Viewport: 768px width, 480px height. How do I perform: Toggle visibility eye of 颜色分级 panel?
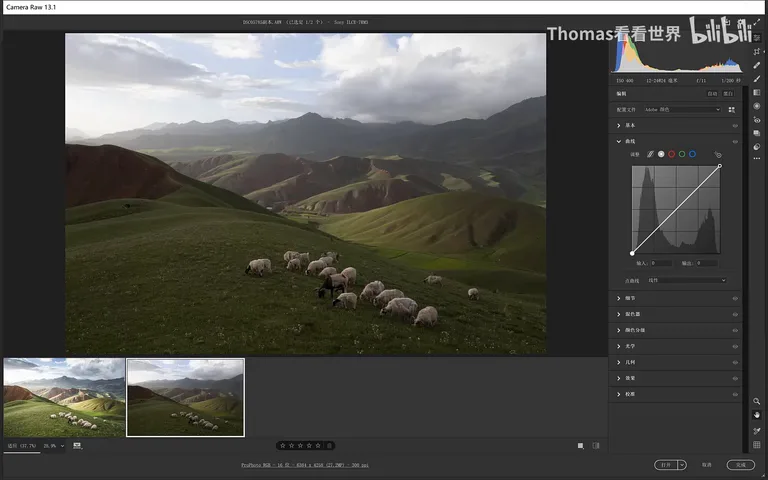[x=735, y=331]
